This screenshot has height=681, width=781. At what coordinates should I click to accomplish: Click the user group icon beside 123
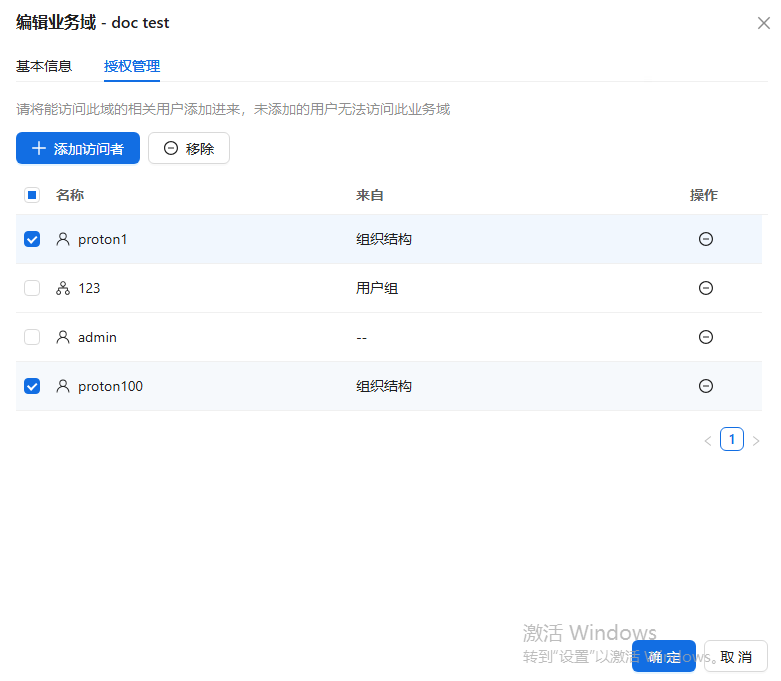coord(63,288)
